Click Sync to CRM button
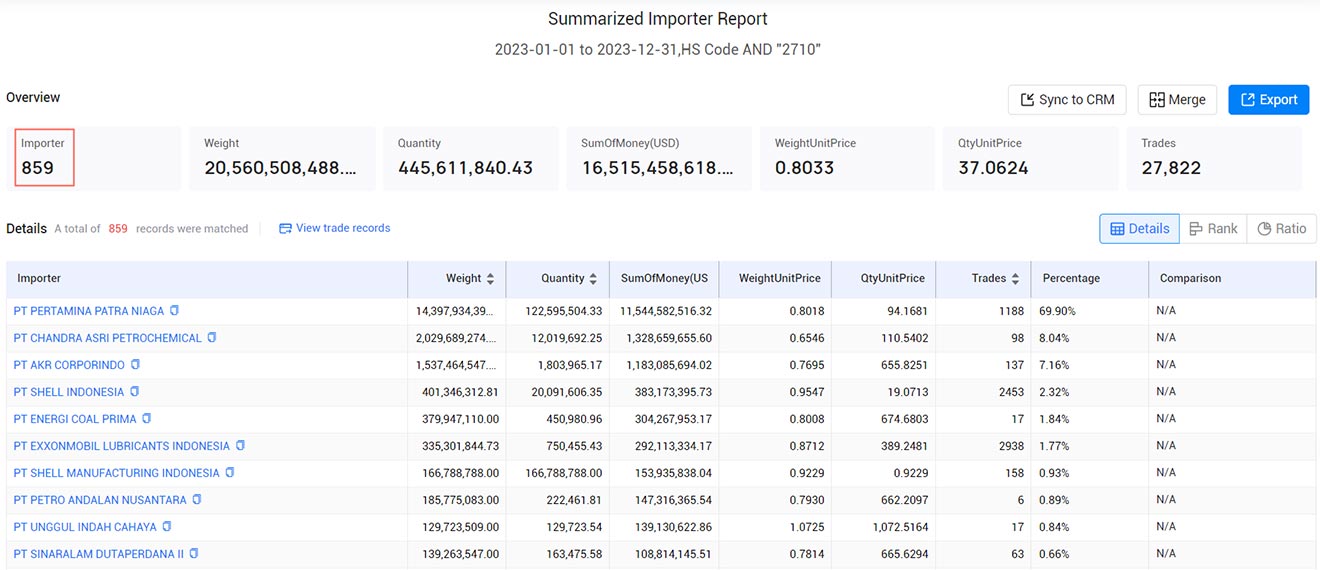Image resolution: width=1320 pixels, height=570 pixels. coord(1067,100)
